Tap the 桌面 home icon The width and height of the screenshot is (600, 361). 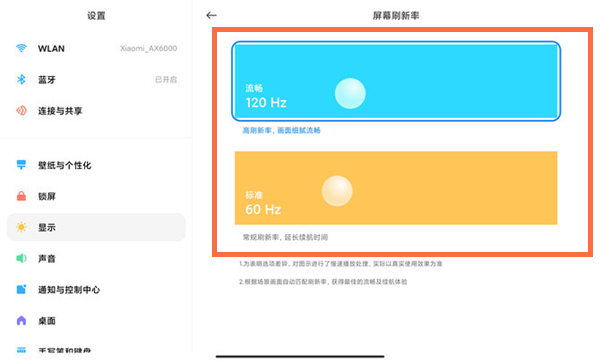click(21, 320)
